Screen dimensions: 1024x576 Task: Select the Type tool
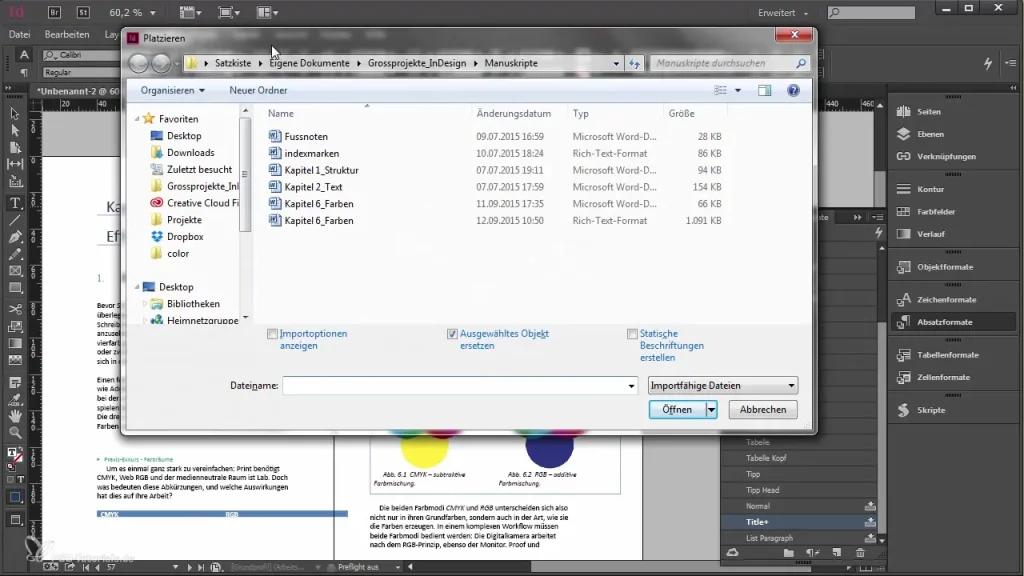coord(14,203)
